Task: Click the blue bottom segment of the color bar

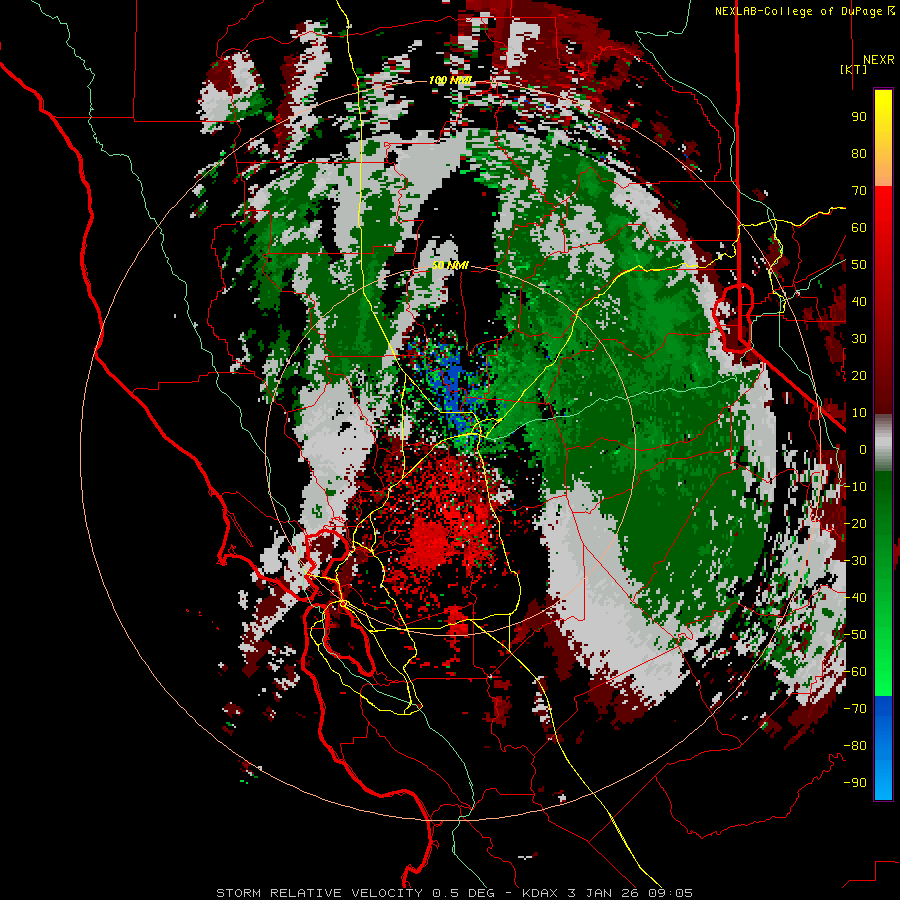Action: click(883, 748)
